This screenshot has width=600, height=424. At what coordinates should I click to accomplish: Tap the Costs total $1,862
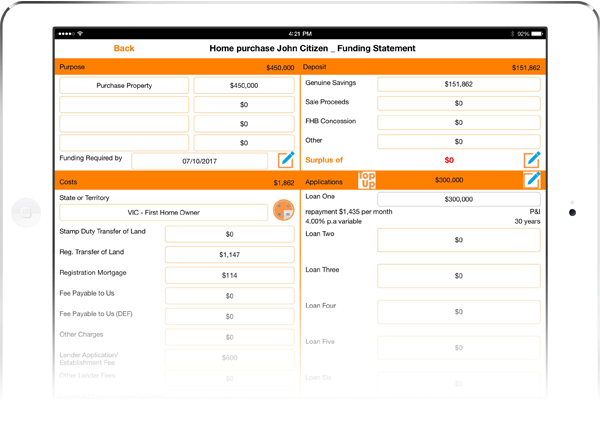pos(284,183)
